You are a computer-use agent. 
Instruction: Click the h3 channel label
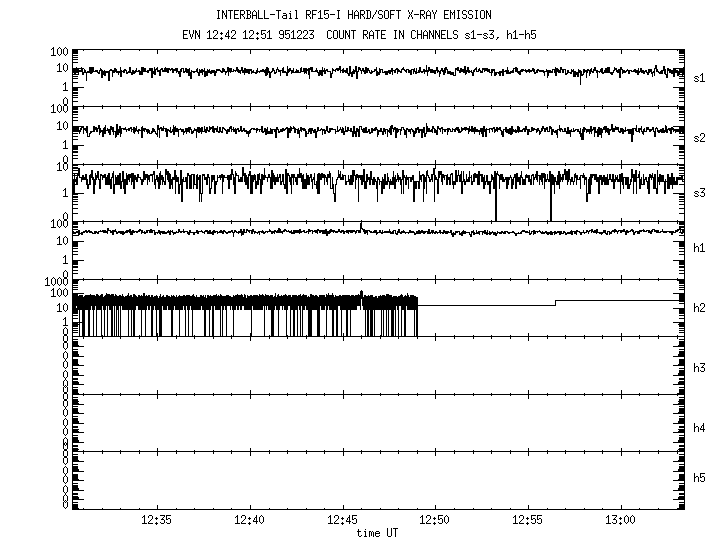click(x=700, y=367)
